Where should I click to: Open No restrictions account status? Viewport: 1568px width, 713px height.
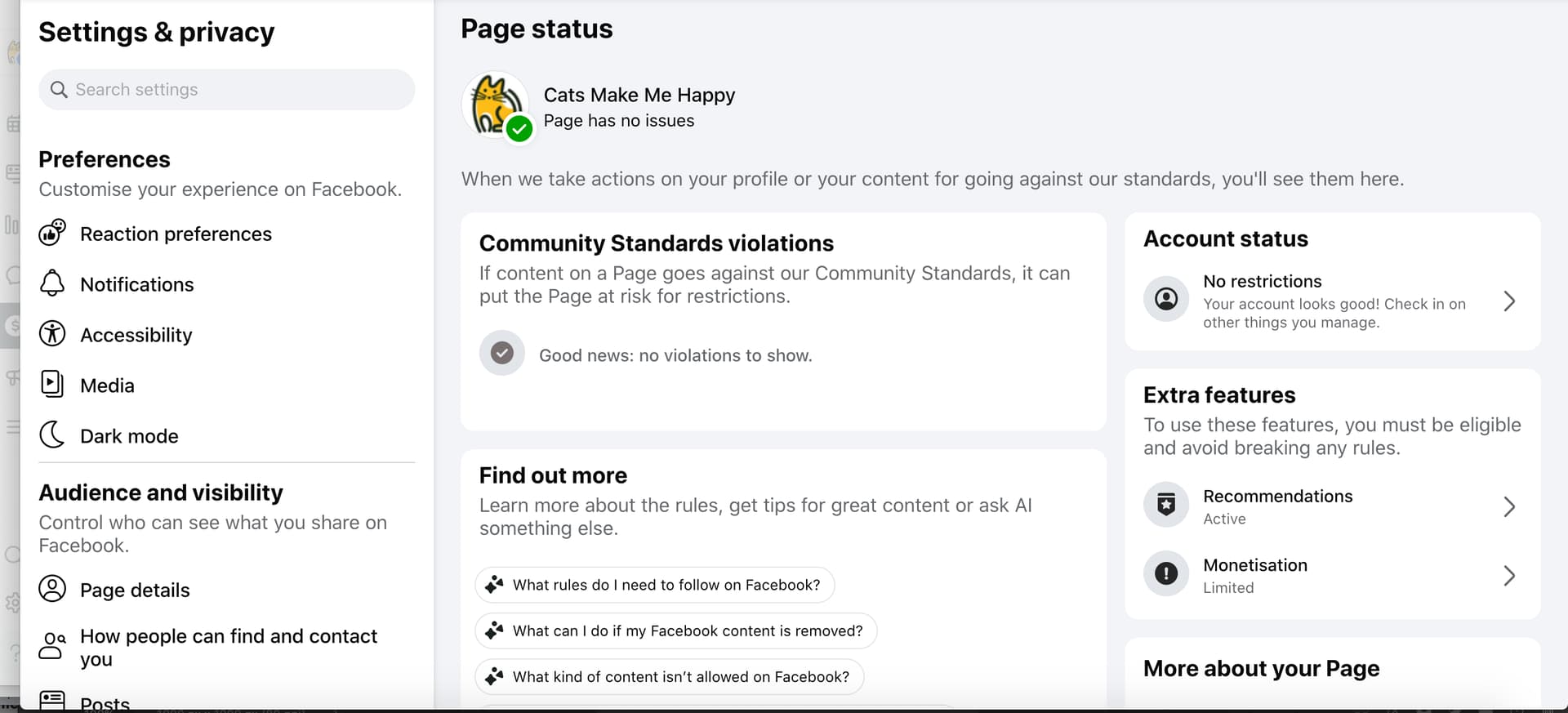tap(1333, 301)
